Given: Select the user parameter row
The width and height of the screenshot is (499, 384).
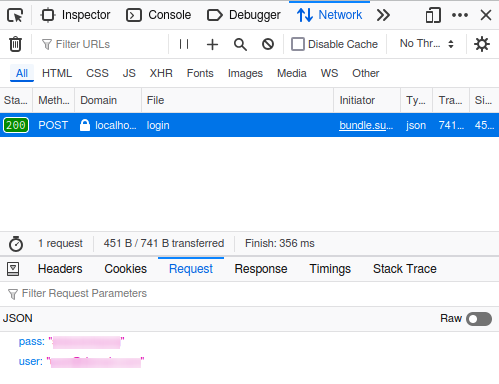Looking at the screenshot, I should pos(249,361).
